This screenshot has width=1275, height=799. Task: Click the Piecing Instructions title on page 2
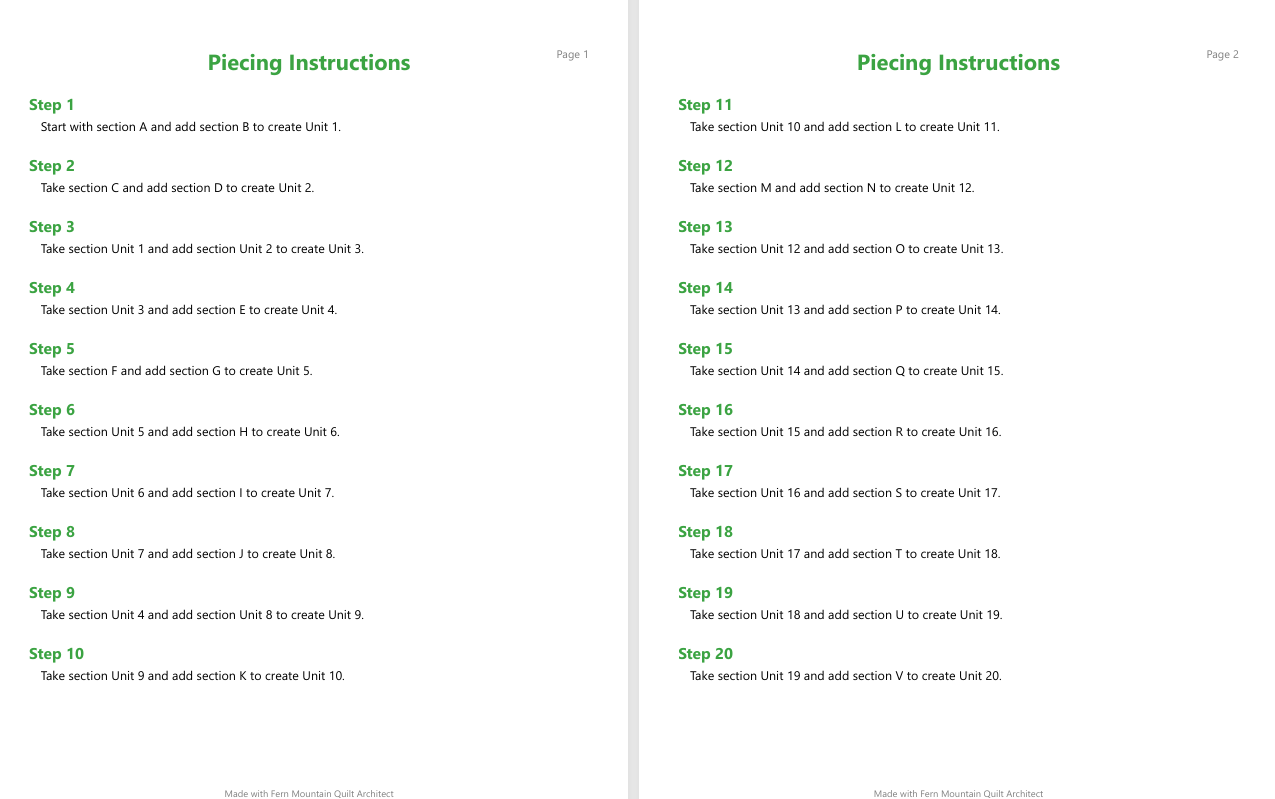click(958, 63)
